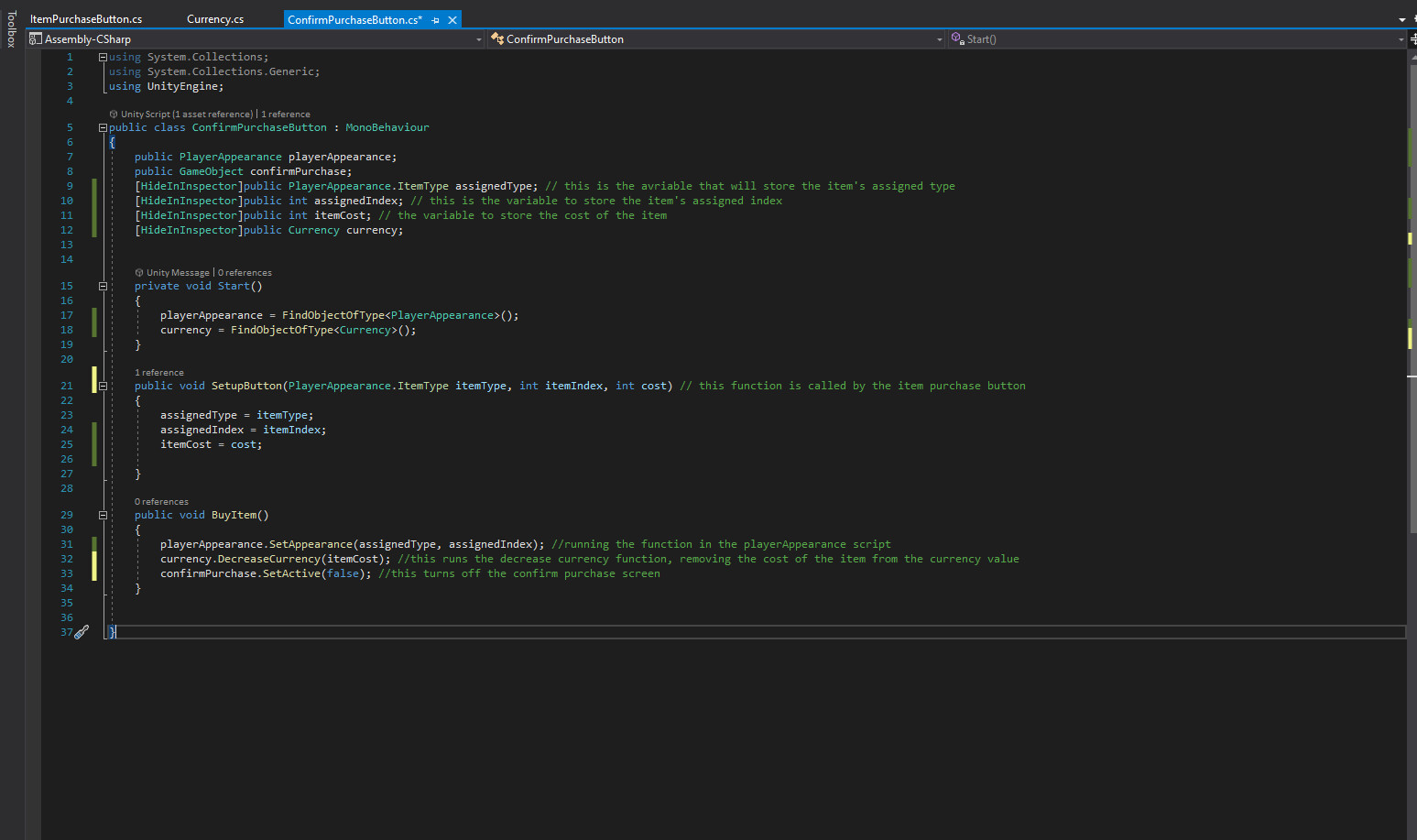Click the Start() method icon
The width and height of the screenshot is (1417, 840).
pyautogui.click(x=957, y=39)
